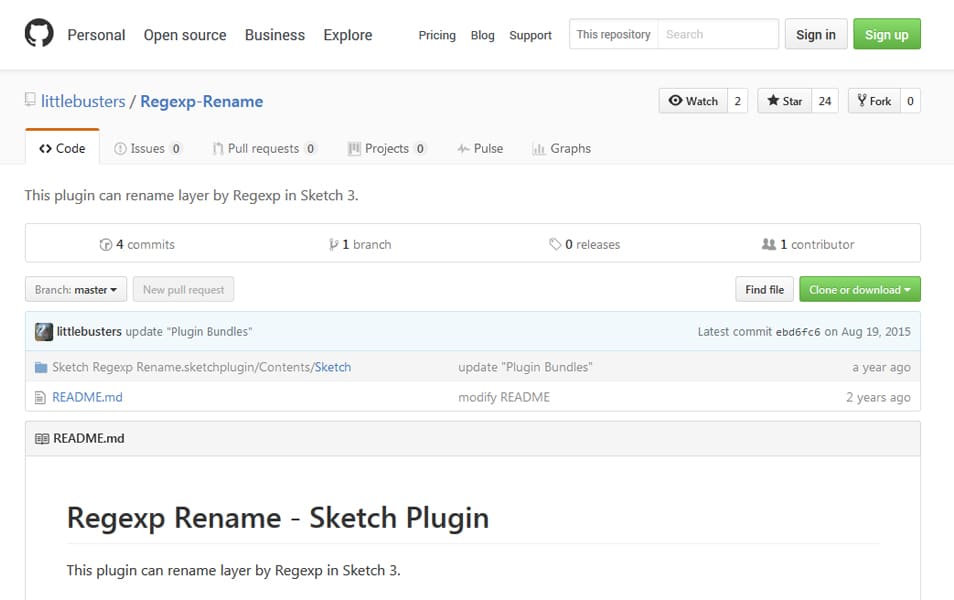954x600 pixels.
Task: Open the Clone or download dropdown
Action: tap(859, 289)
